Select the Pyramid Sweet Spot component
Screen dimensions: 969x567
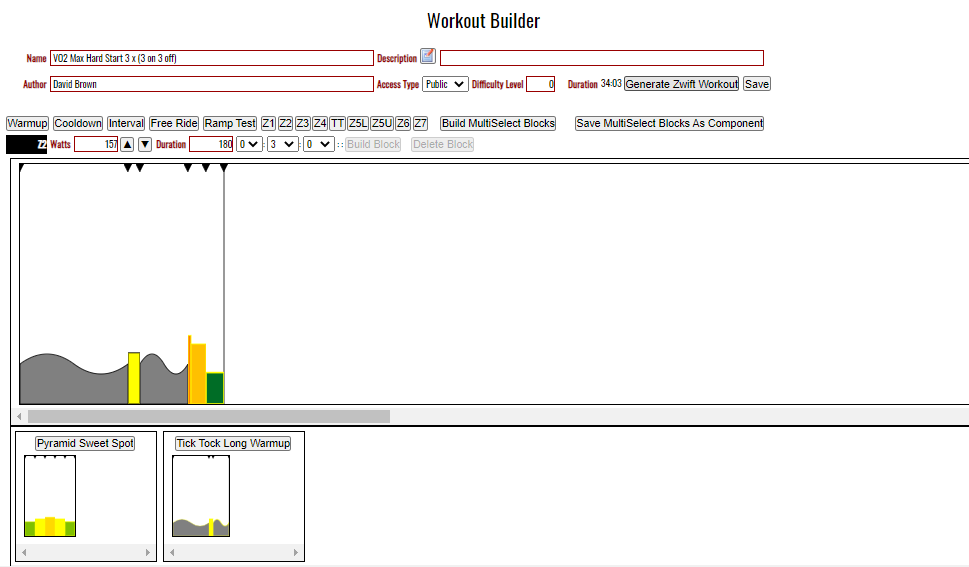coord(85,443)
